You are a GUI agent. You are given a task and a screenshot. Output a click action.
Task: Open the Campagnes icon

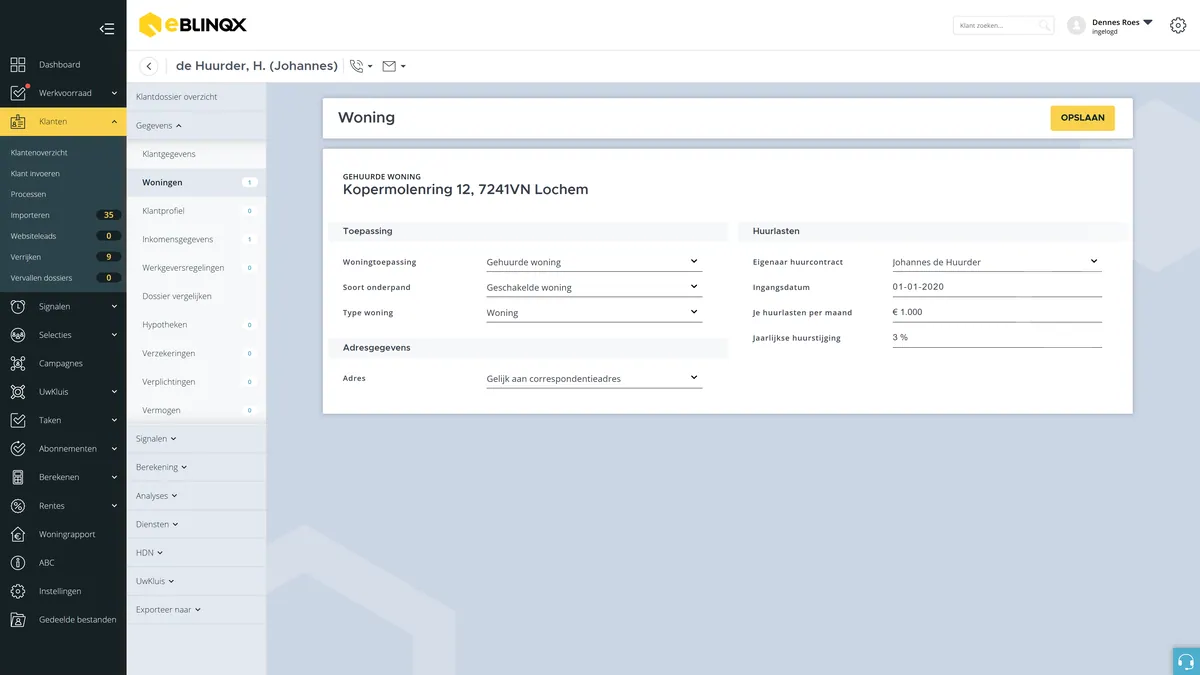(x=18, y=364)
